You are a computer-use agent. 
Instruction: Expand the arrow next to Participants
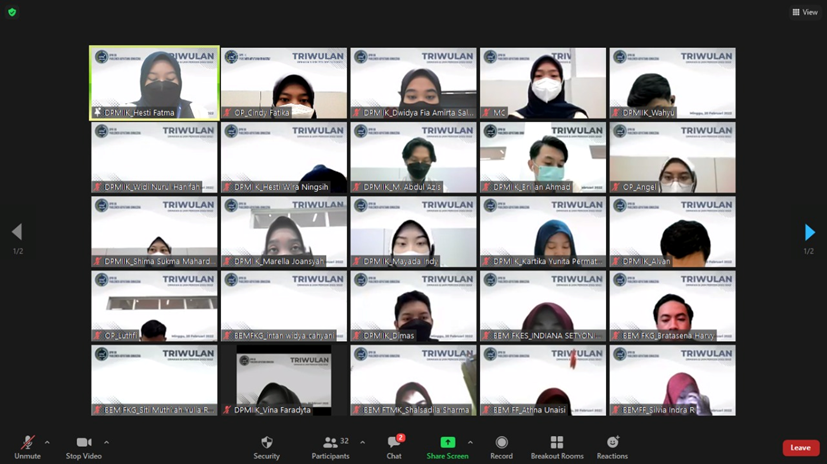[x=362, y=442]
